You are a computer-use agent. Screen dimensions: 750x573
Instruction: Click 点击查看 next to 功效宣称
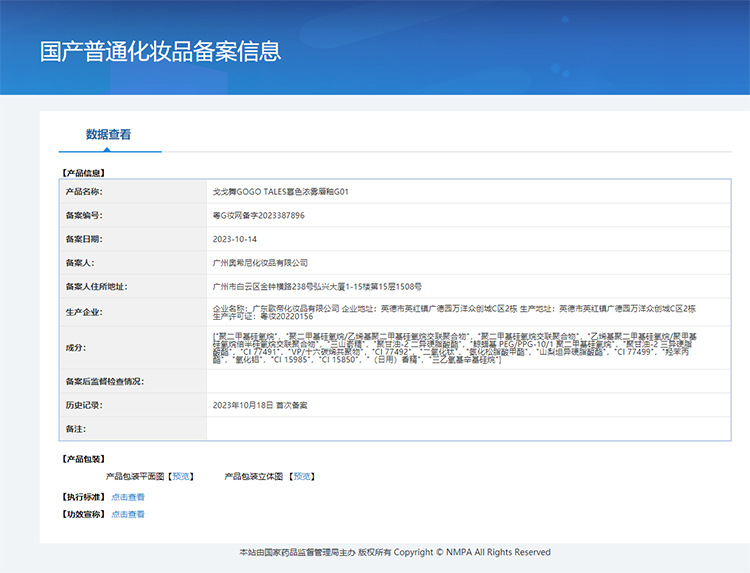(128, 514)
